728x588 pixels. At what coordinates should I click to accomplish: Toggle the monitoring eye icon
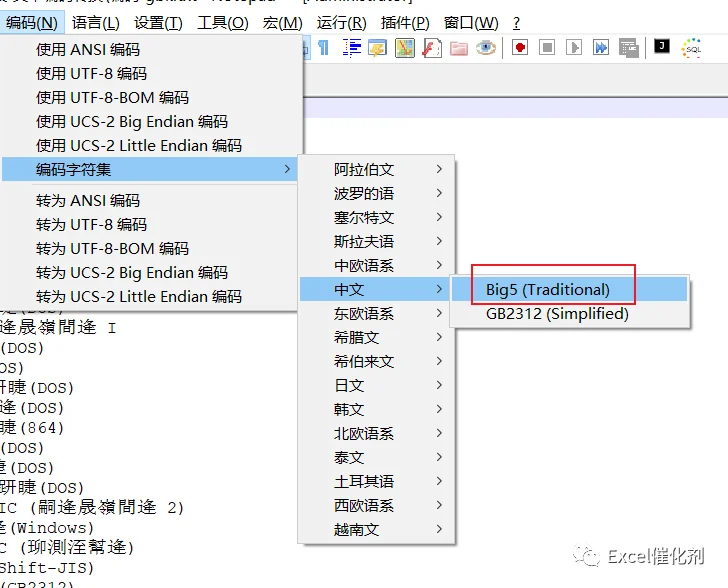click(486, 48)
